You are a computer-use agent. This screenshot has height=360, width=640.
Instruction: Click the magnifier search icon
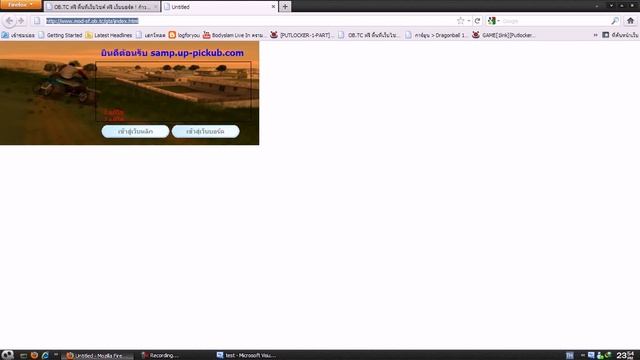(x=615, y=21)
